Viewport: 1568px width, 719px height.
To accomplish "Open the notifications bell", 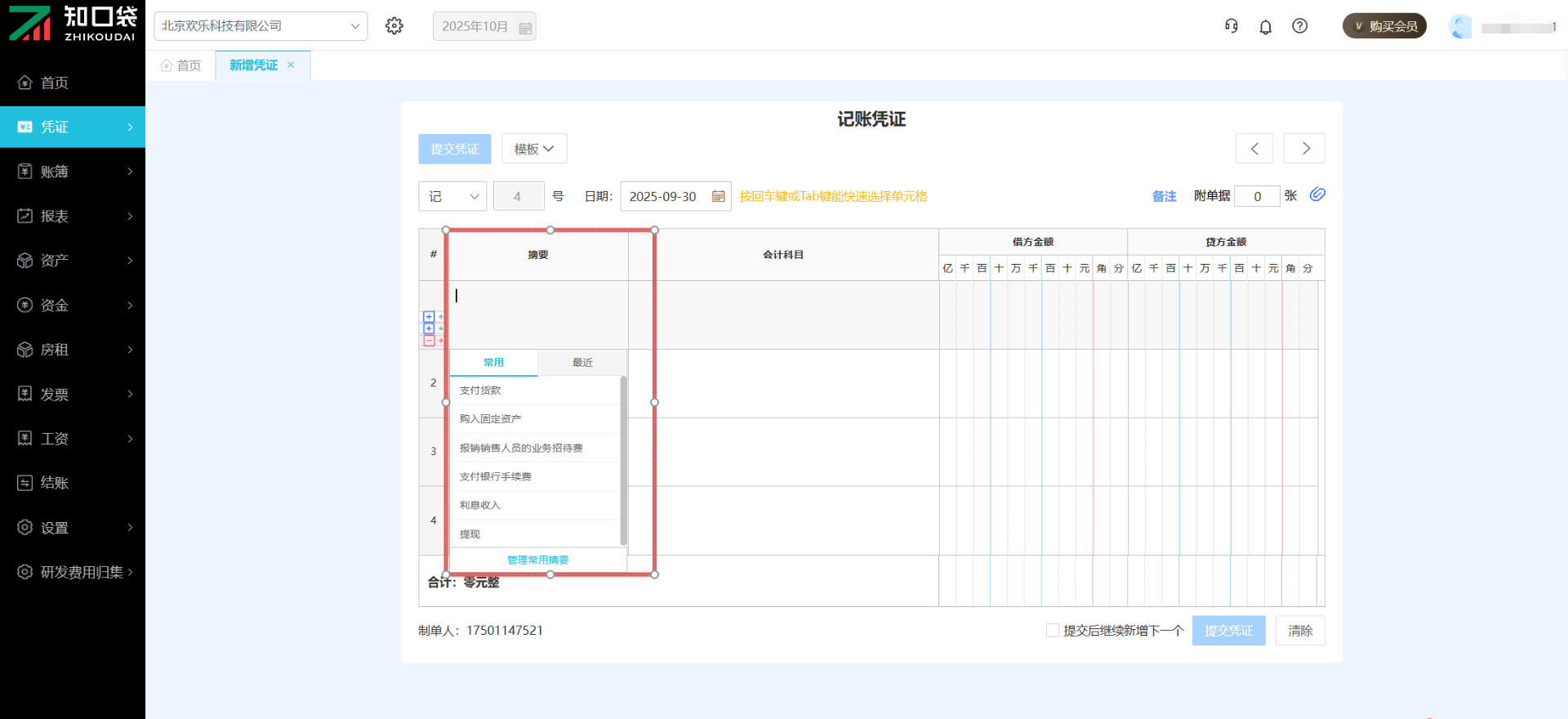I will click(x=1265, y=27).
